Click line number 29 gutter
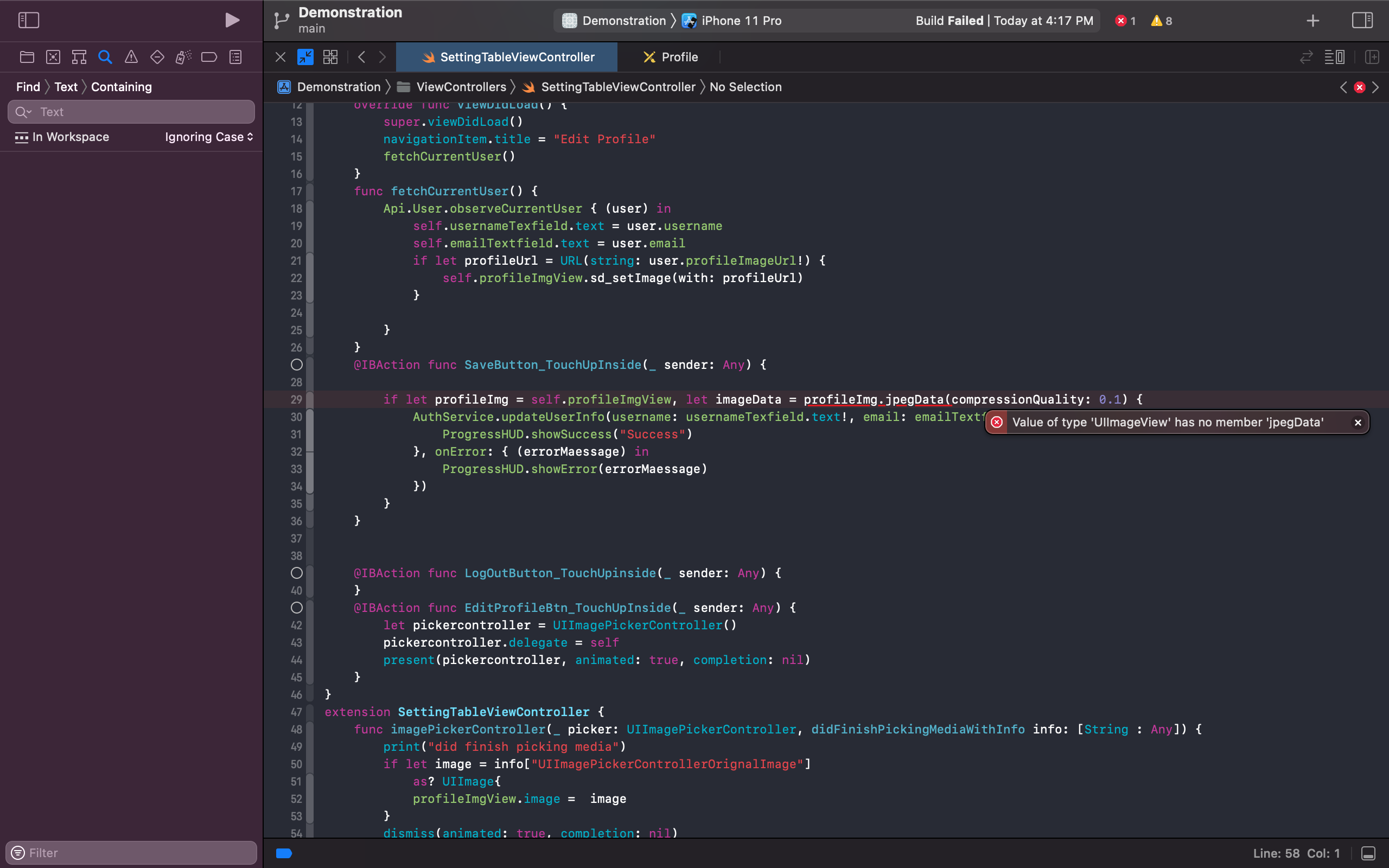Viewport: 1389px width, 868px height. click(x=296, y=400)
